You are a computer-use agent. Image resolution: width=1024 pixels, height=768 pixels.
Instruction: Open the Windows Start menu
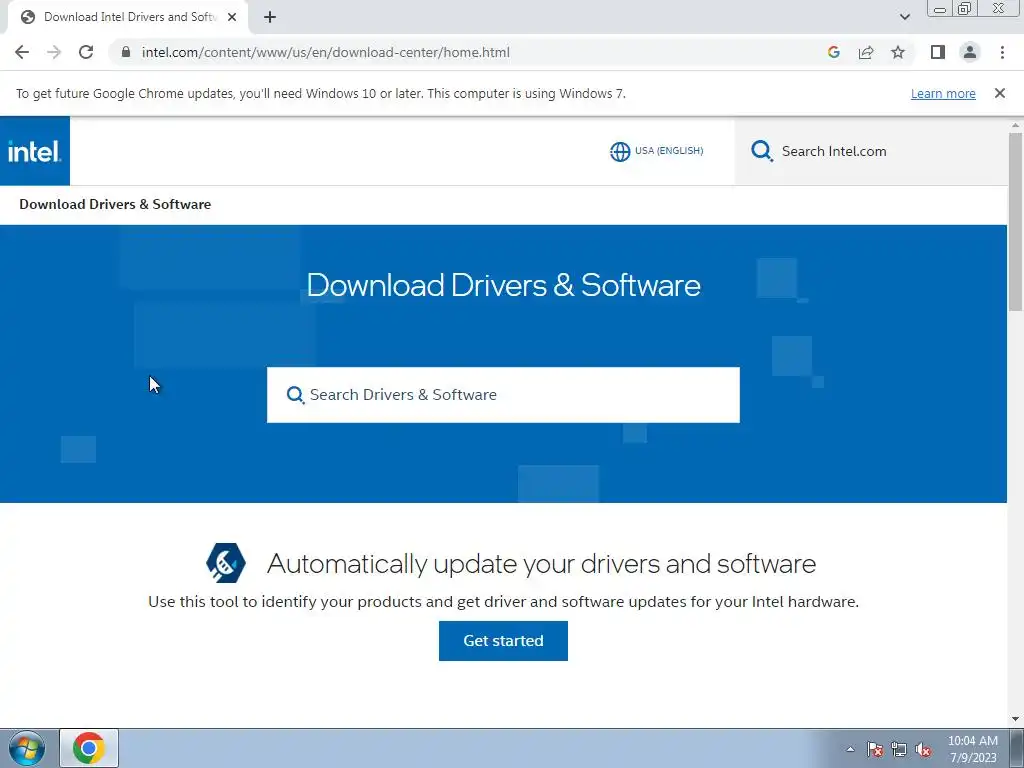tap(26, 748)
